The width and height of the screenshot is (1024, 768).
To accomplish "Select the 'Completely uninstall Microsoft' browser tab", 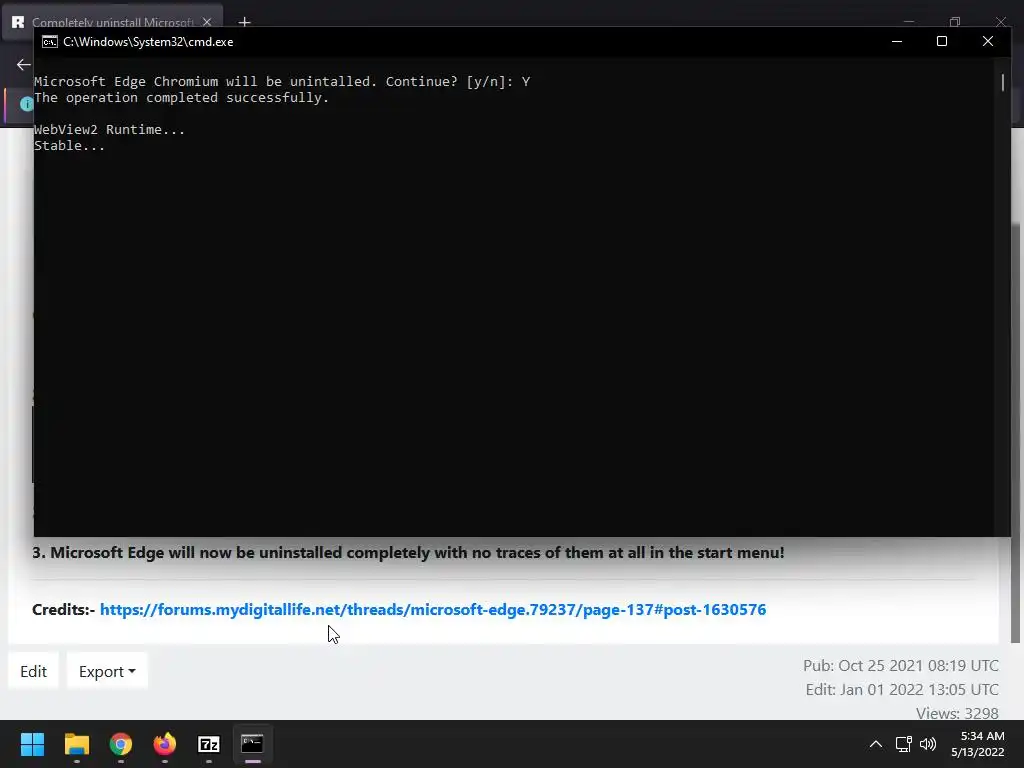I will 112,22.
